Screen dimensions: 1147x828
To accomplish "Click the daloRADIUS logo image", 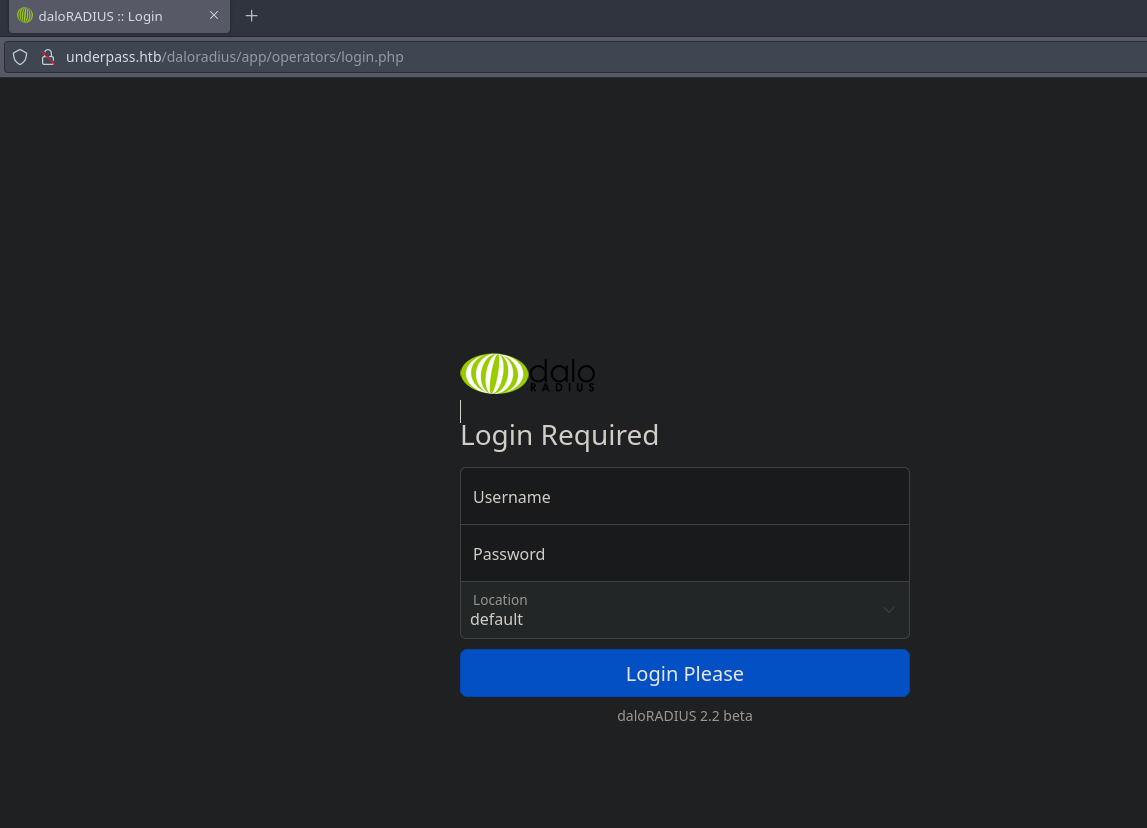I will pyautogui.click(x=527, y=374).
